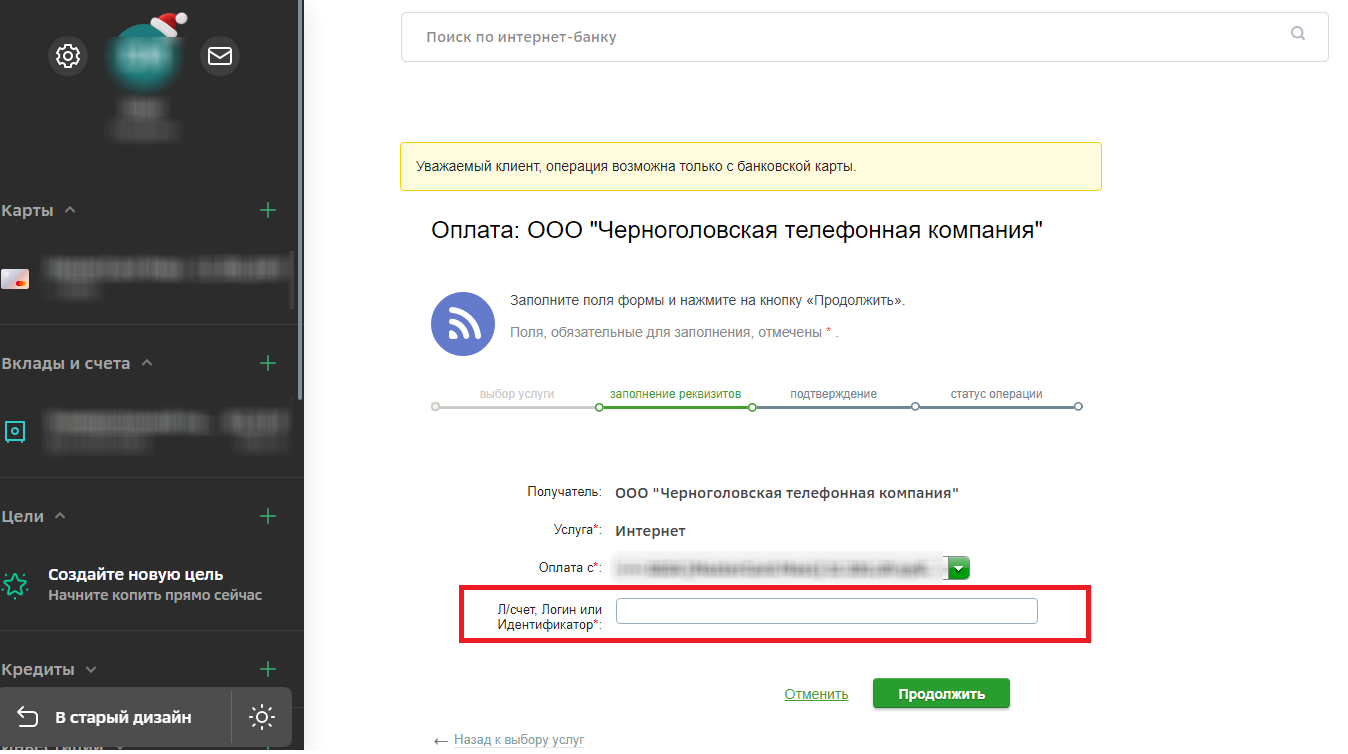Add a new deposit via the plus icon
Image resolution: width=1348 pixels, height=754 pixels.
(x=267, y=363)
